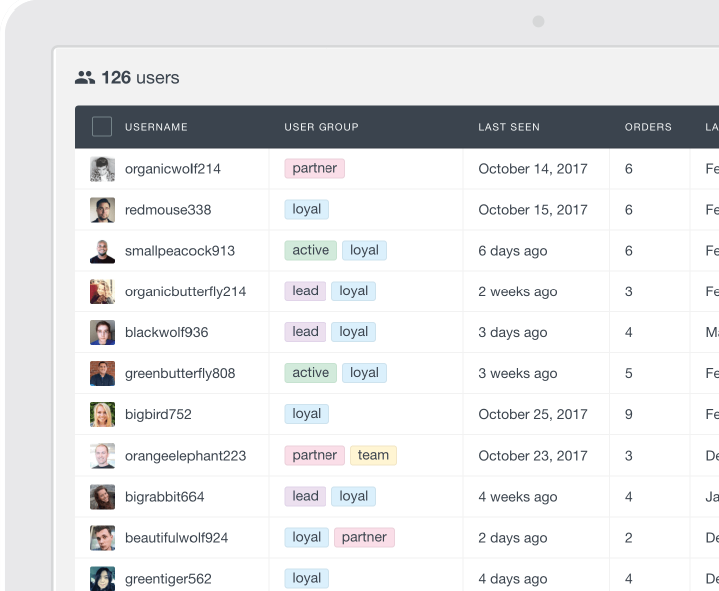The width and height of the screenshot is (719, 591).
Task: Select username greenbutterfly808
Action: point(180,373)
